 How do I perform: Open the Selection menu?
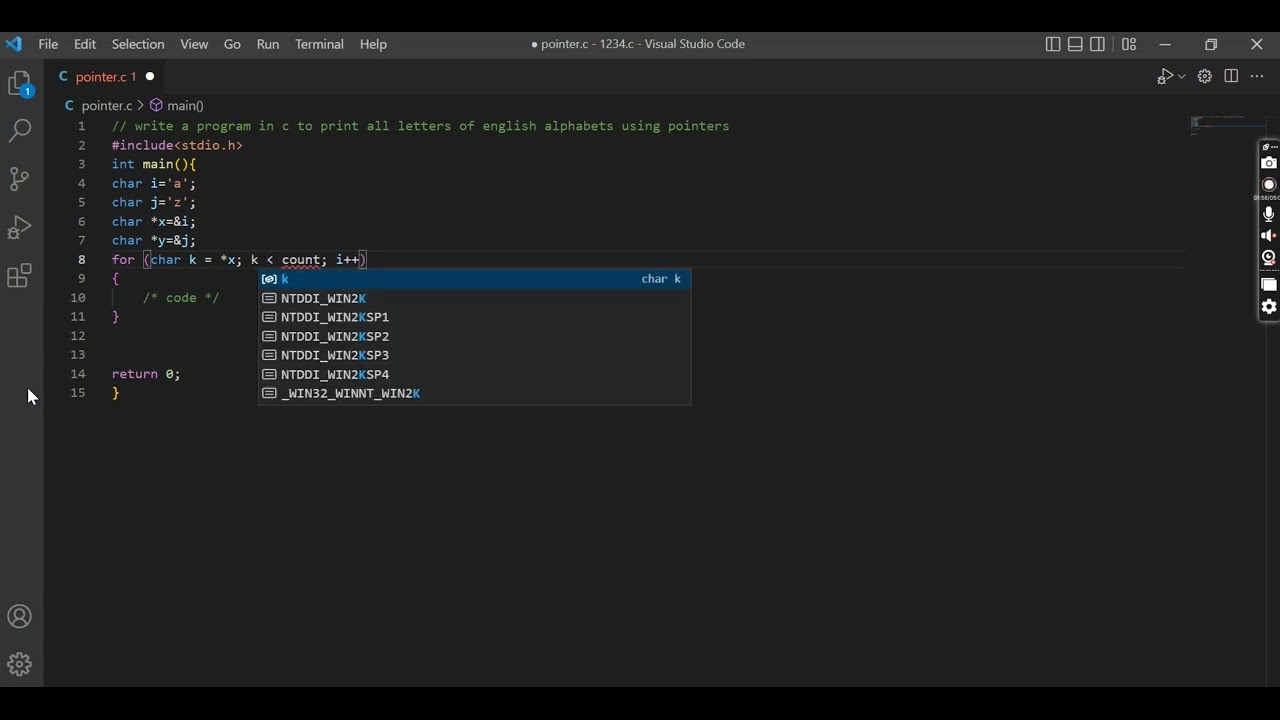pyautogui.click(x=138, y=44)
